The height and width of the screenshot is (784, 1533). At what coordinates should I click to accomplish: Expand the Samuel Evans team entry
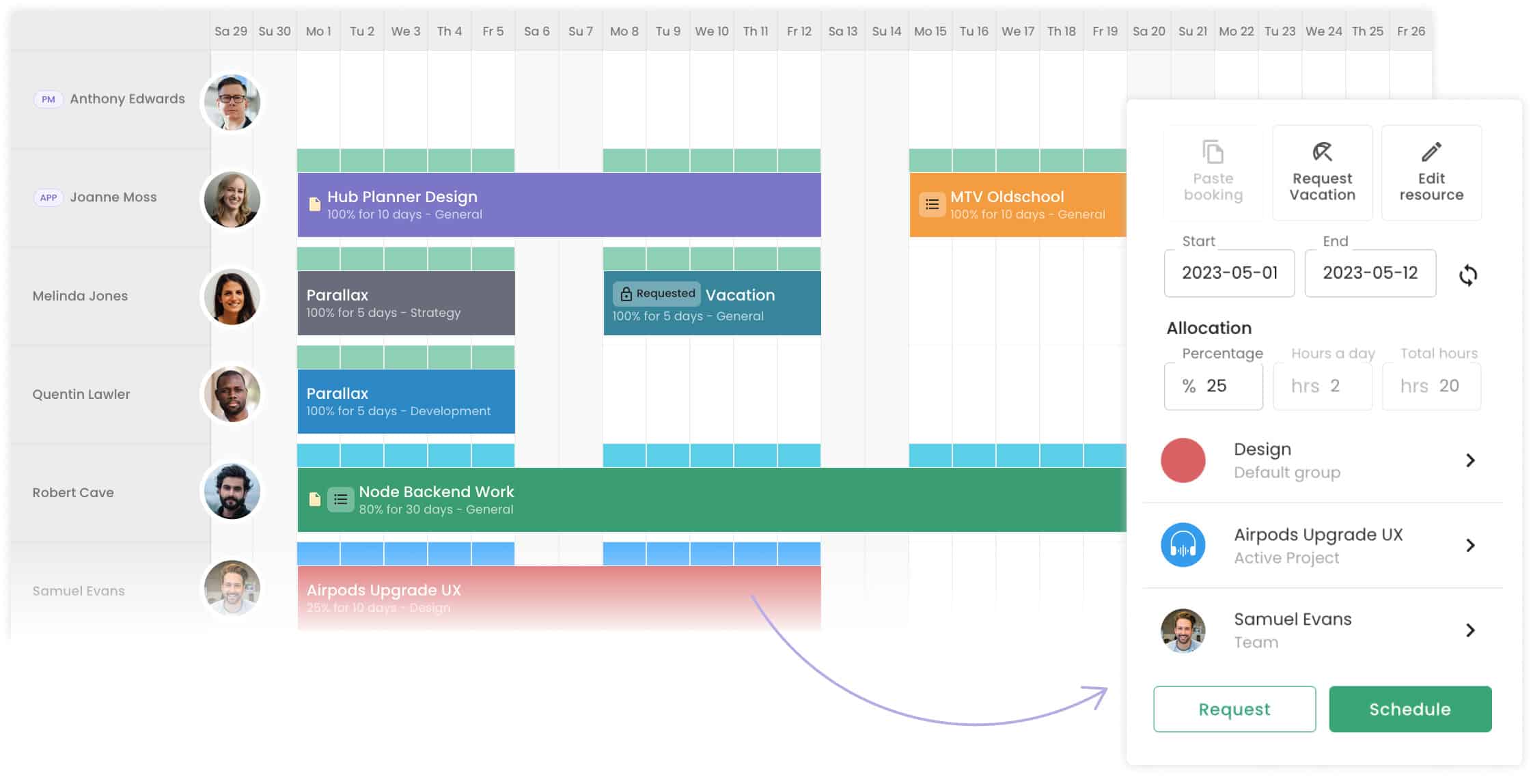click(x=1470, y=630)
